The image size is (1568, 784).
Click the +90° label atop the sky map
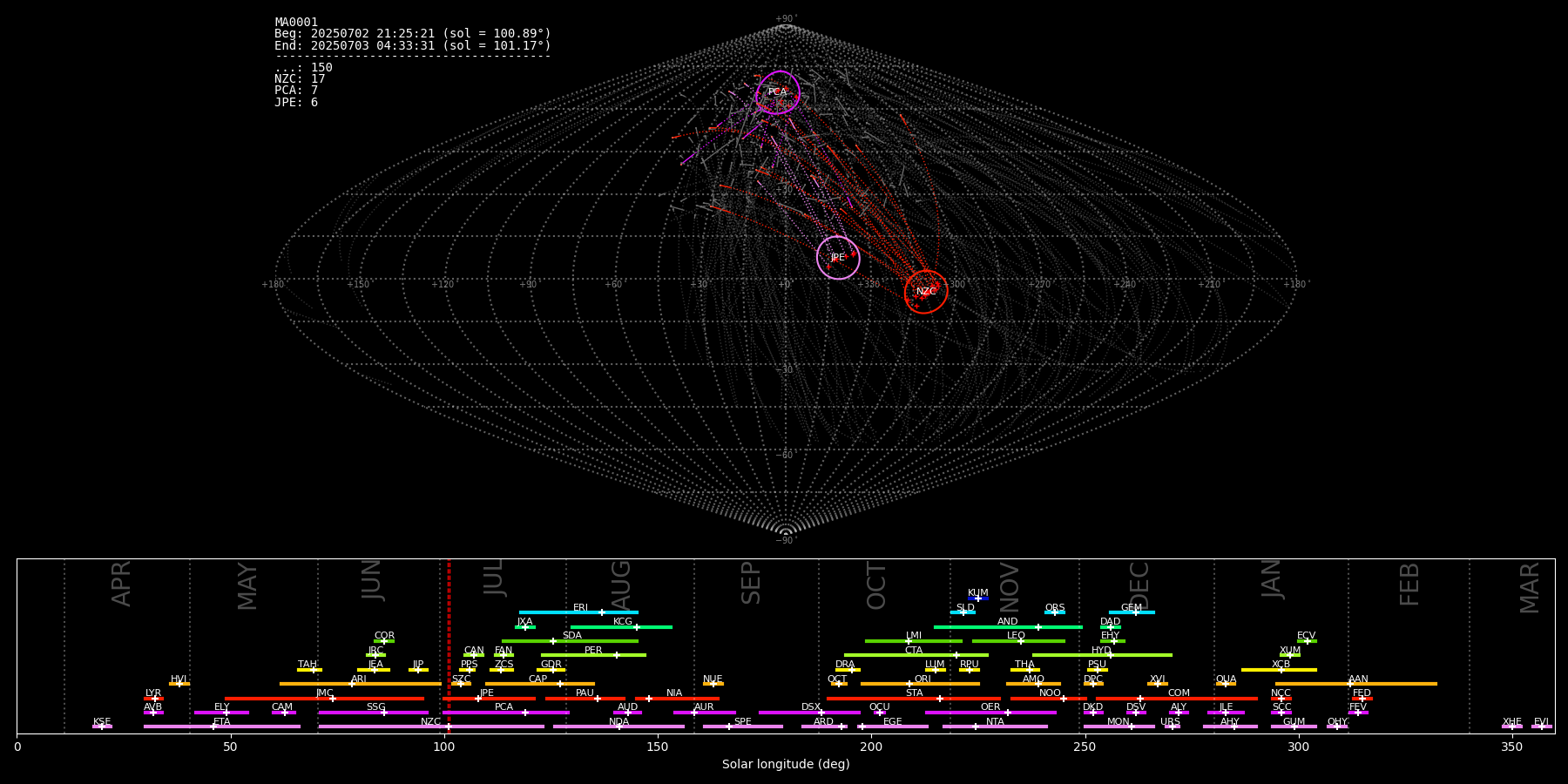(x=786, y=19)
